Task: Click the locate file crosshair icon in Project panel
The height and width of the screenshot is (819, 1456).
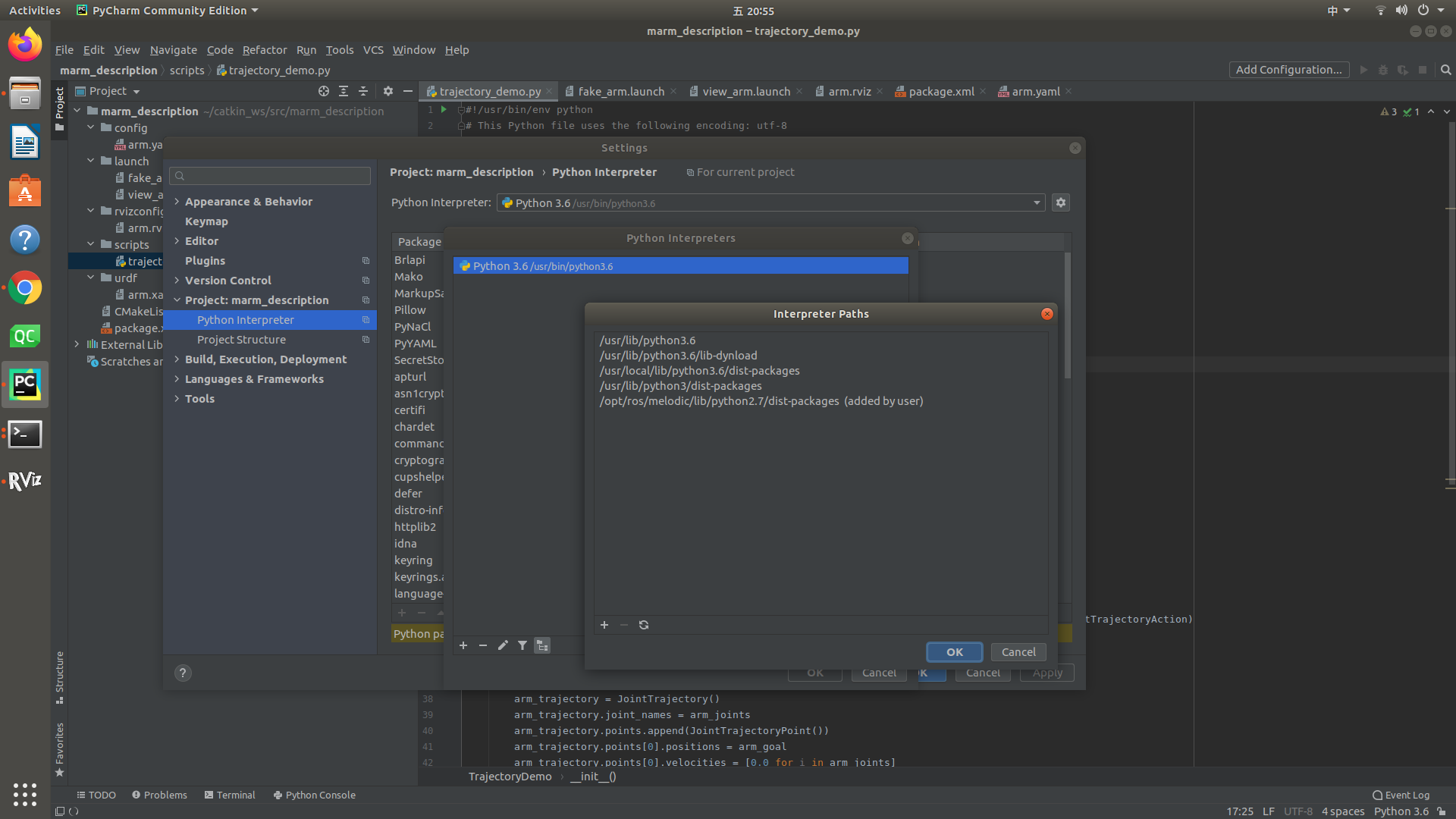Action: click(324, 91)
